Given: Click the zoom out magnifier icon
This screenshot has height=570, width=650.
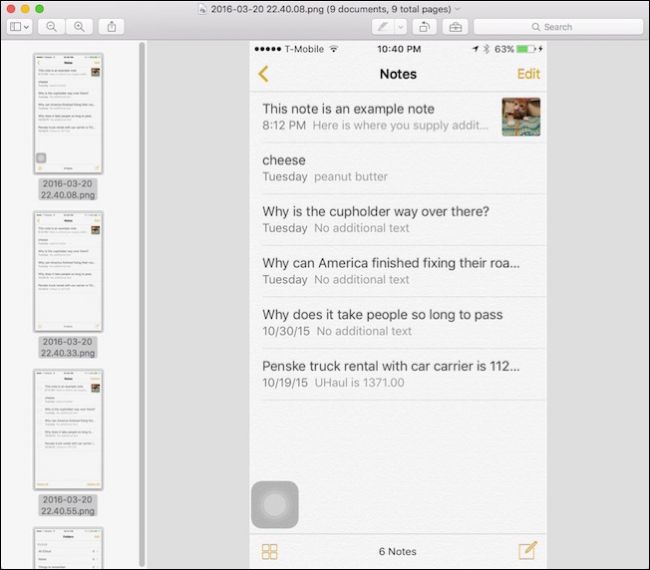Looking at the screenshot, I should (x=51, y=27).
